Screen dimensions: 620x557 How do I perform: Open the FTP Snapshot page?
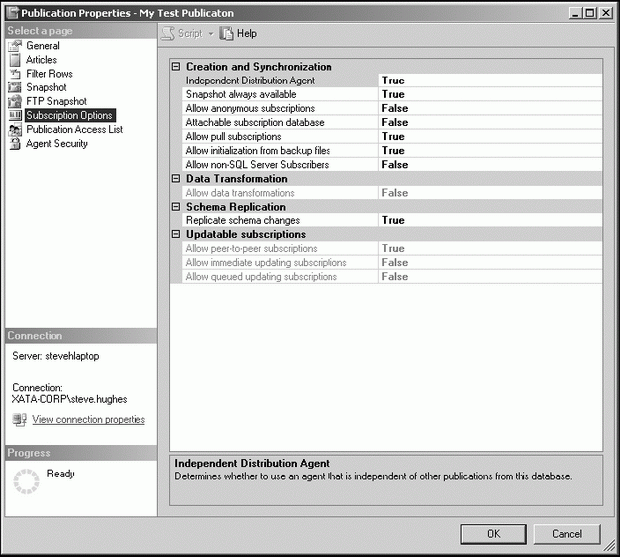(57, 102)
